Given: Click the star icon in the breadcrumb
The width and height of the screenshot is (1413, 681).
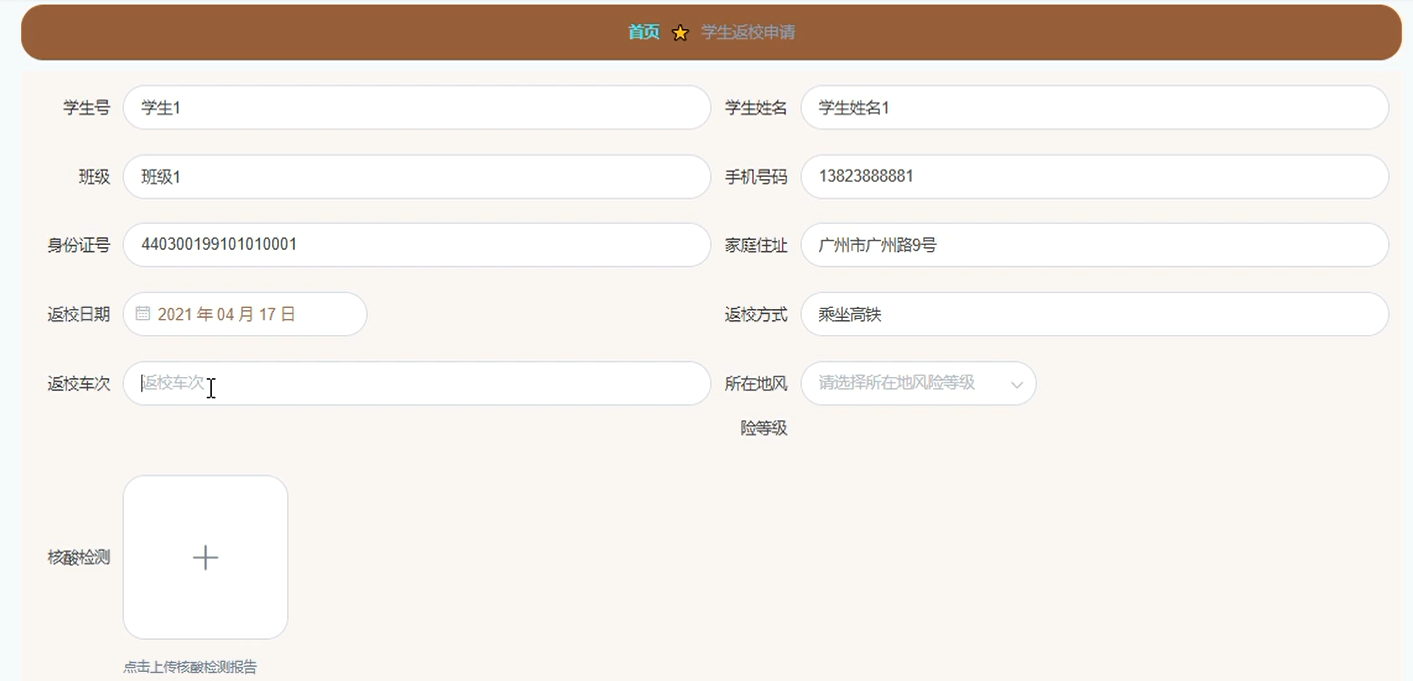Looking at the screenshot, I should coord(680,33).
